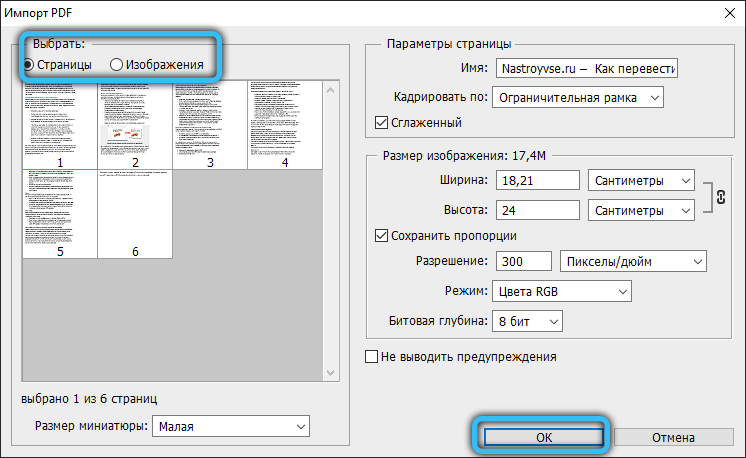Select the Страницы radio button

[28, 64]
